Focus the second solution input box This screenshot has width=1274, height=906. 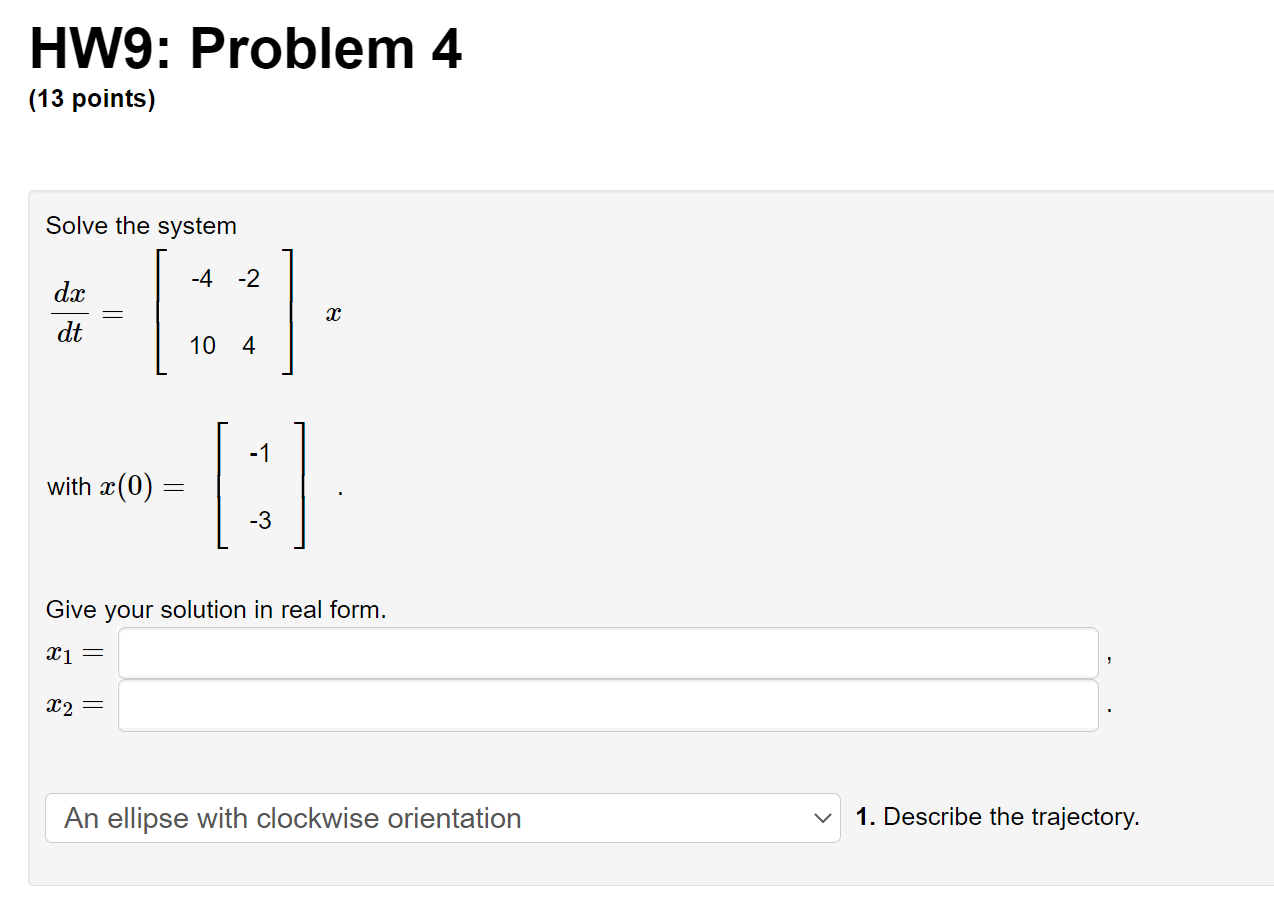606,705
